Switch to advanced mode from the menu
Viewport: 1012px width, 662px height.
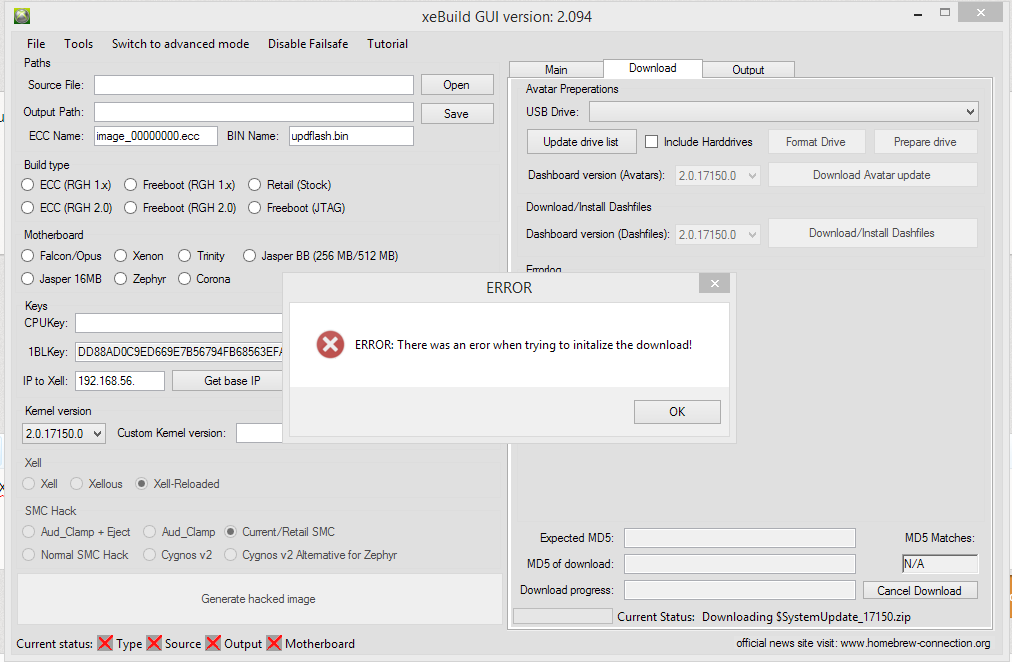(x=180, y=44)
